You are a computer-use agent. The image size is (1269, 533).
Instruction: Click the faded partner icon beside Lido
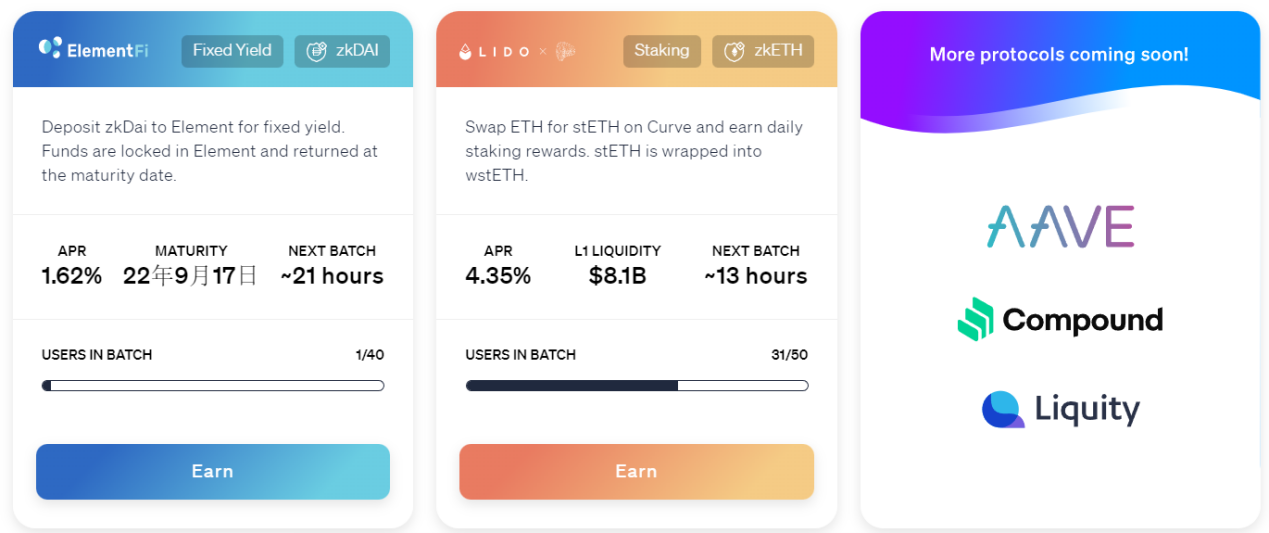pos(565,51)
